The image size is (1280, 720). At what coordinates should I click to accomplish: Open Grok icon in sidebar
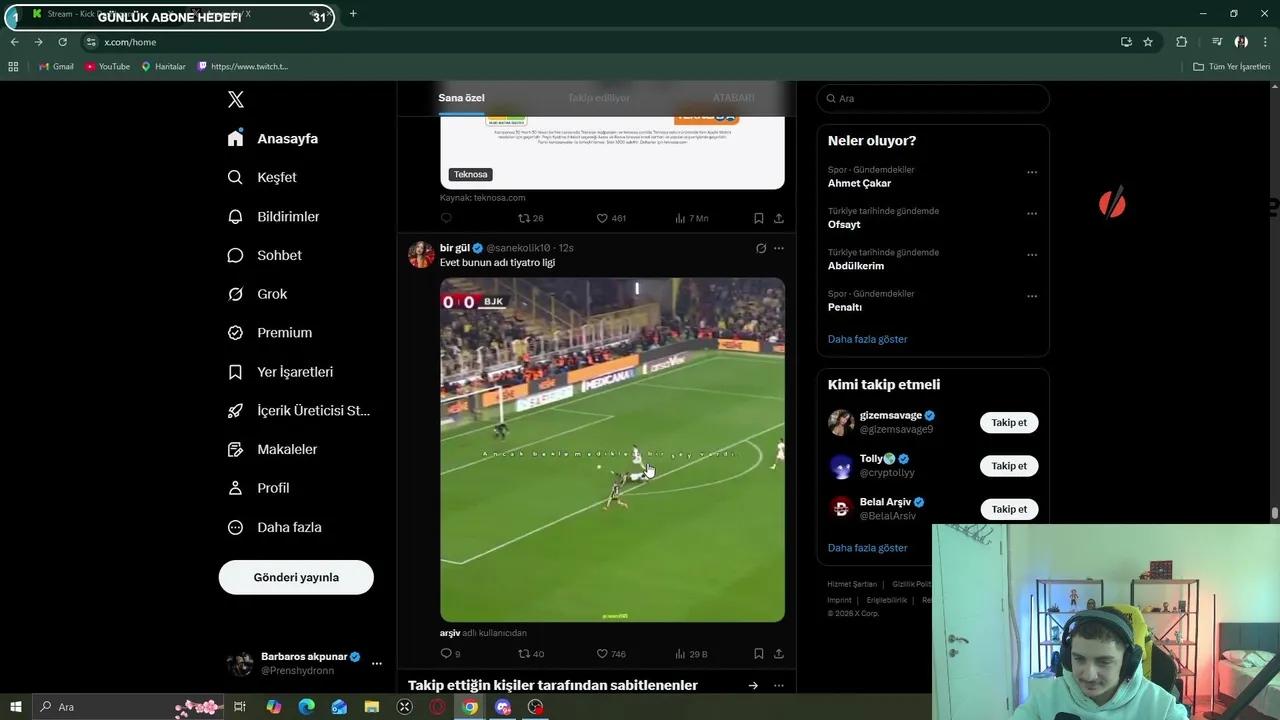pyautogui.click(x=235, y=294)
